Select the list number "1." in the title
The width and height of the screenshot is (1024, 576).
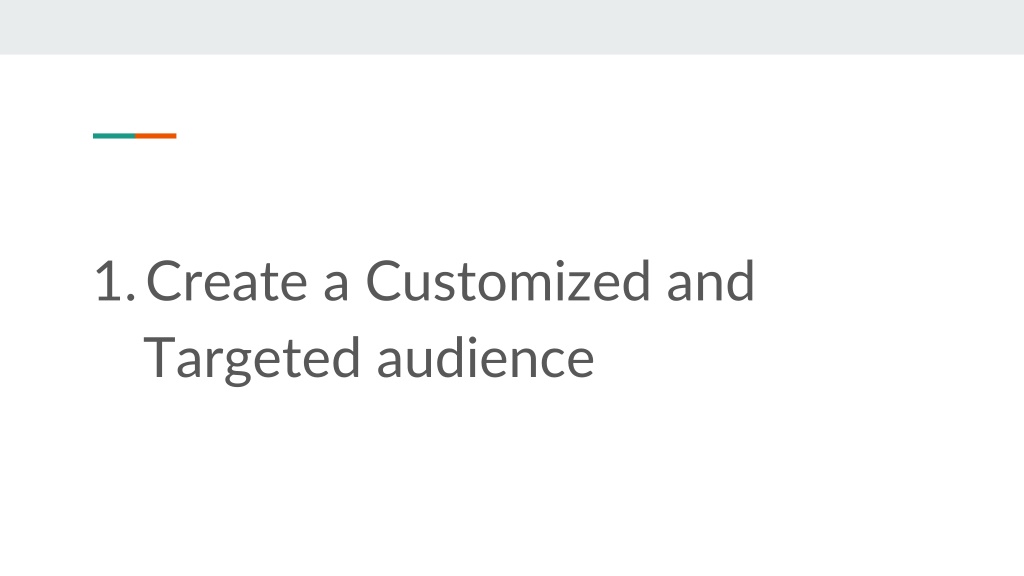[x=116, y=281]
